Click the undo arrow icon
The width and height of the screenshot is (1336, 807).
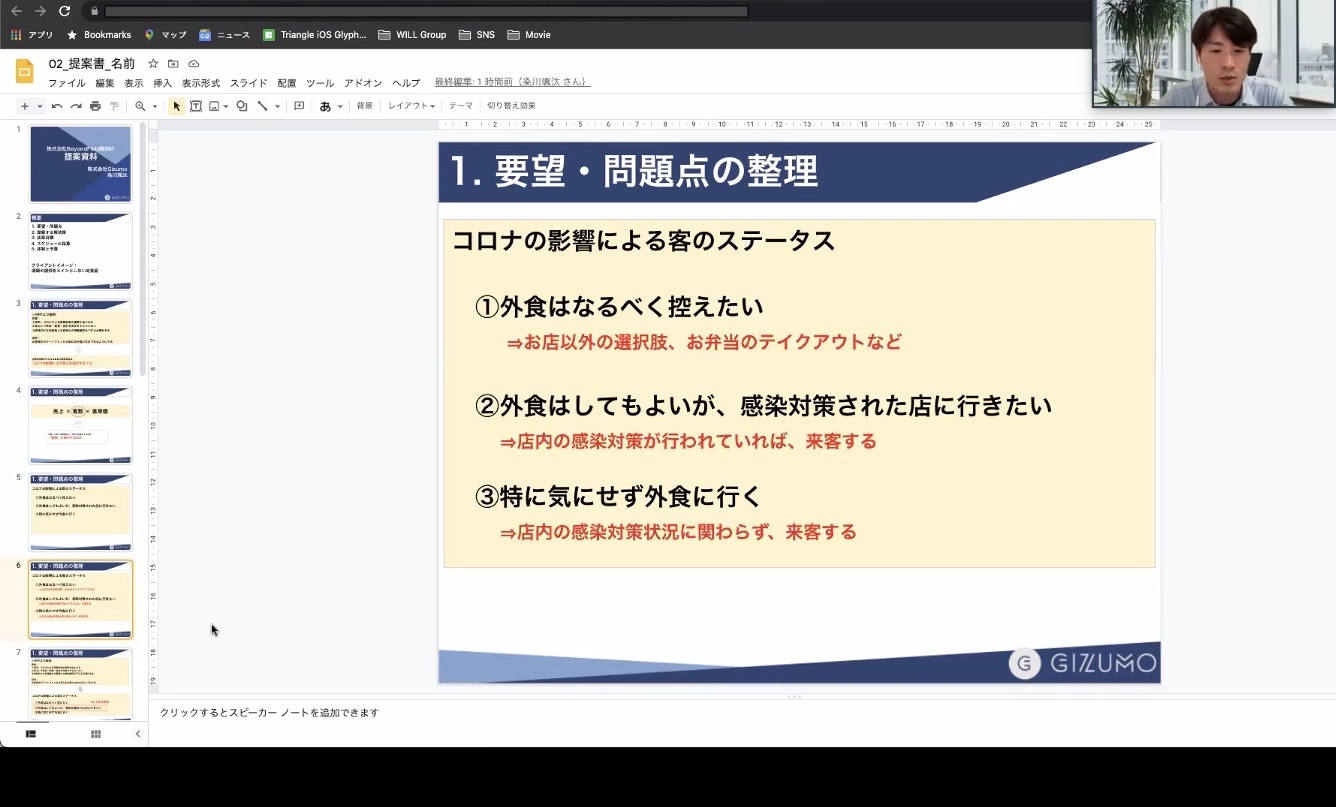tap(57, 106)
